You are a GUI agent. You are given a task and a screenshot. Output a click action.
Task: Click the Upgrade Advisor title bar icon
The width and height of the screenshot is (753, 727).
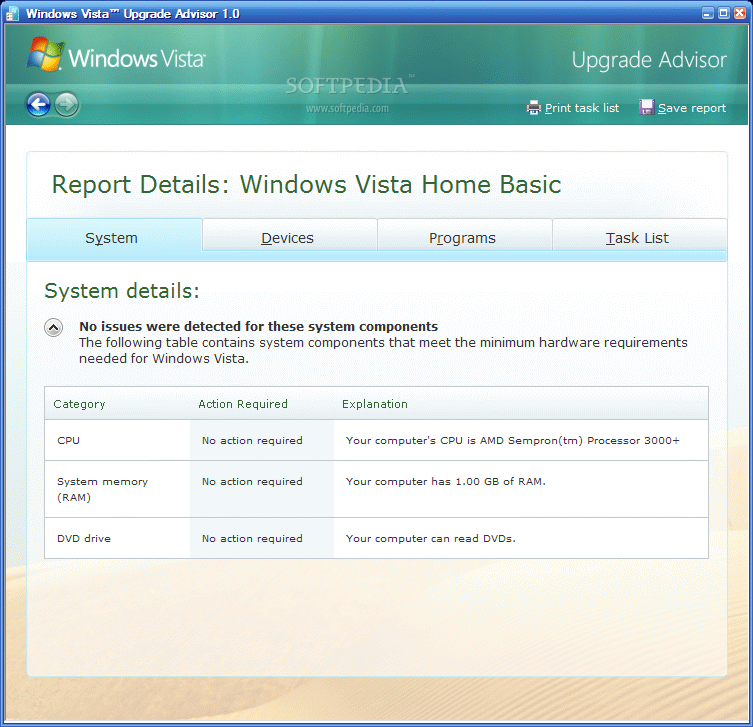[x=12, y=13]
